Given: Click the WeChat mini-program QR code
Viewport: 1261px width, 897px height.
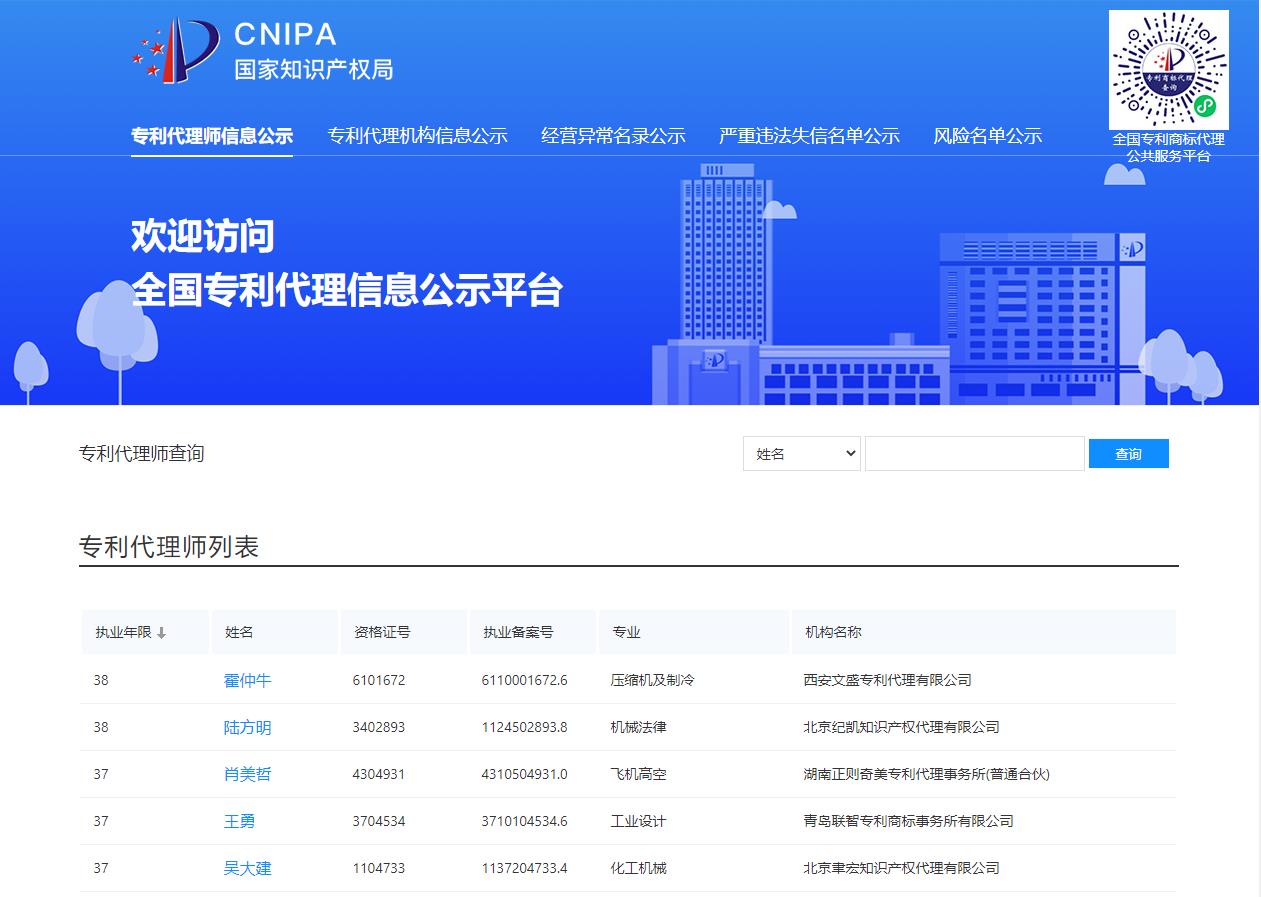Looking at the screenshot, I should point(1168,69).
